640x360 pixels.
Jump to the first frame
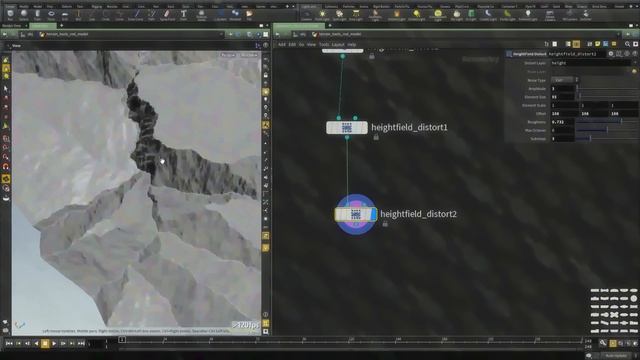point(9,344)
